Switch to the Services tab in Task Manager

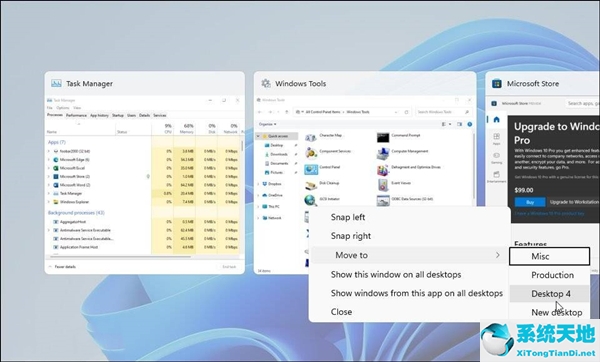point(160,115)
